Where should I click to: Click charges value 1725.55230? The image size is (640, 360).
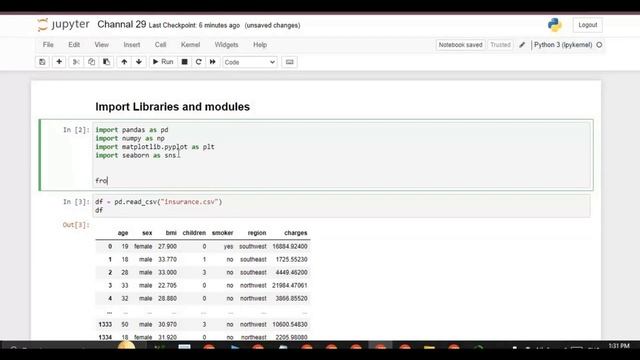click(x=291, y=260)
